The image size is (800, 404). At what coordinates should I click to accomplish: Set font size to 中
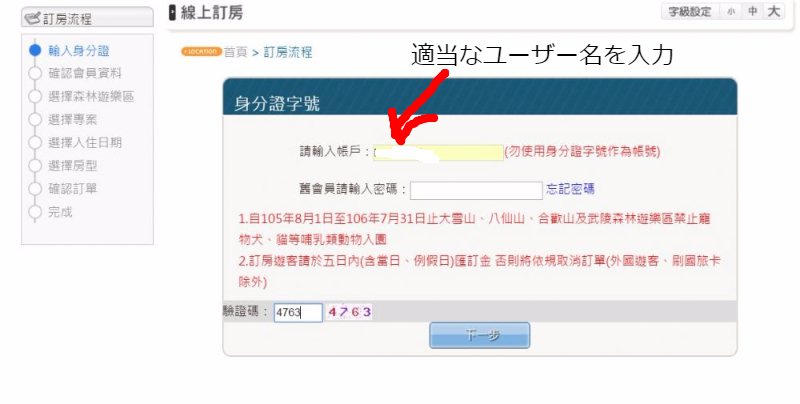point(753,12)
